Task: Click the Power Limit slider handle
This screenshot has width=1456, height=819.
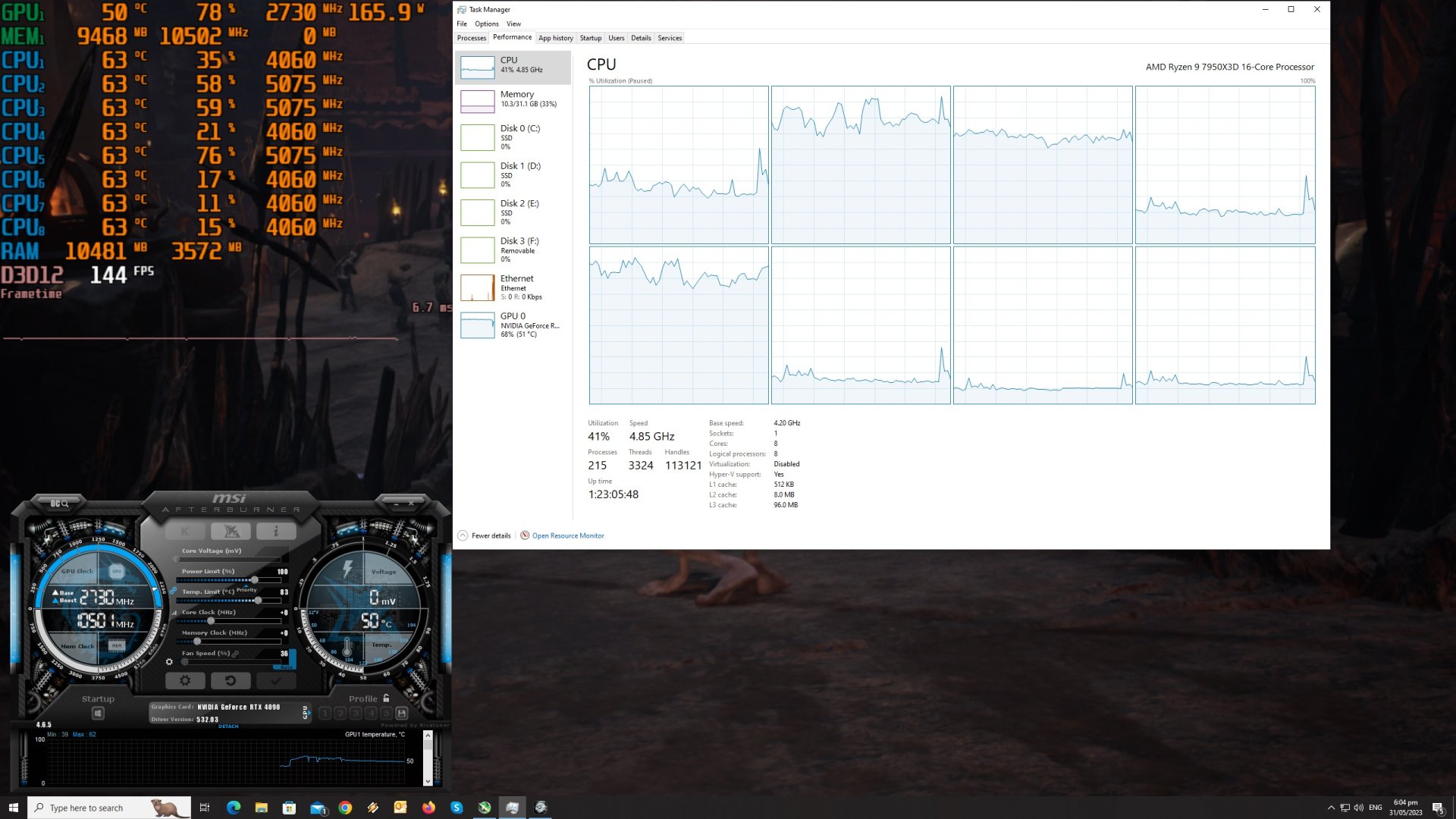Action: click(x=255, y=580)
